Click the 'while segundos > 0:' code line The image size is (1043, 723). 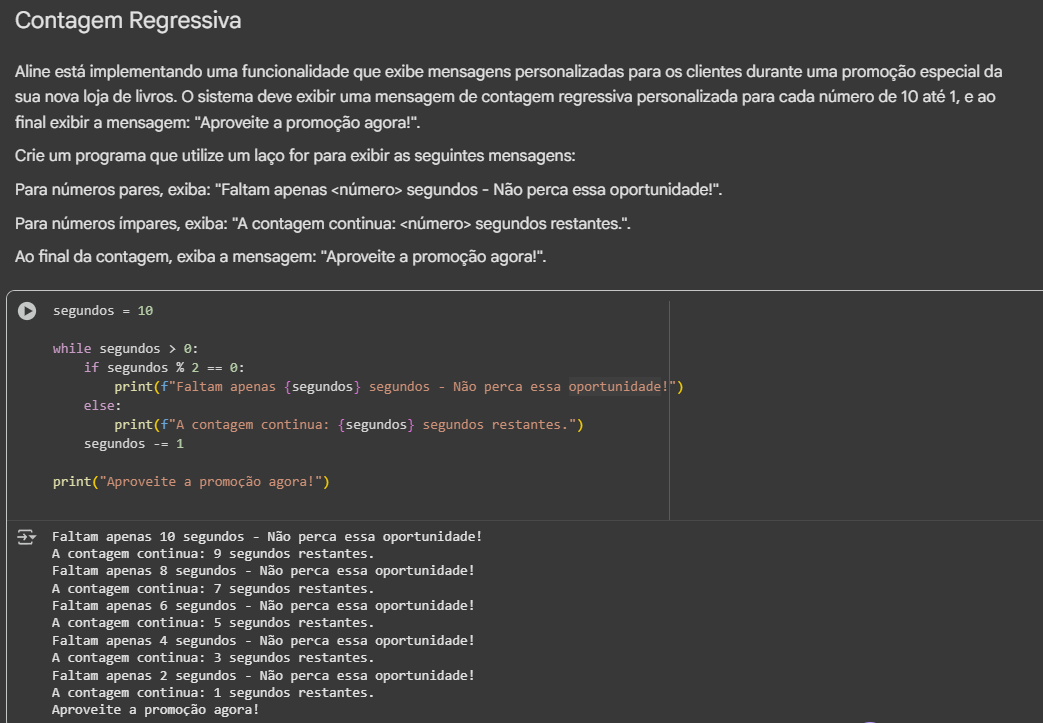coord(126,349)
